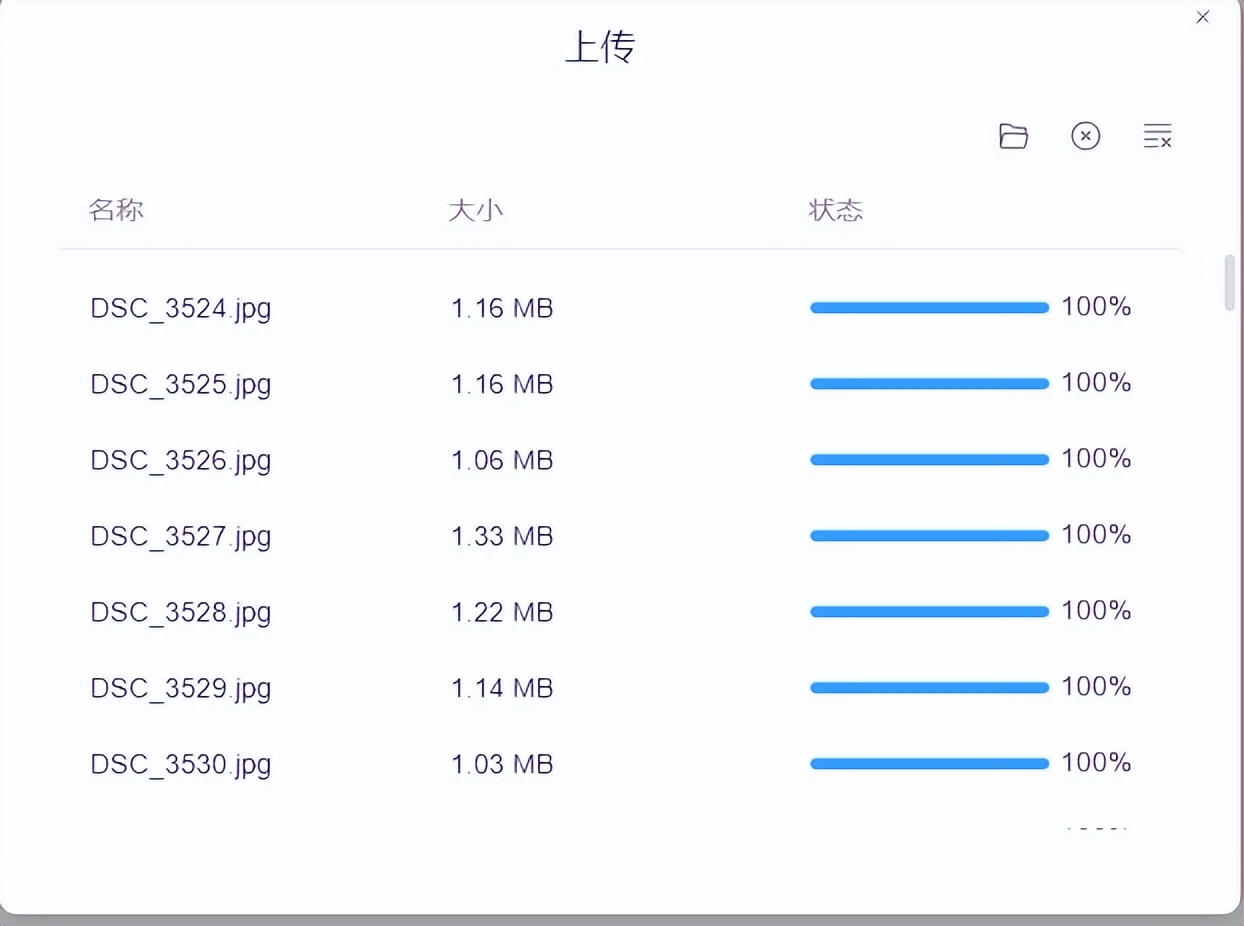This screenshot has width=1244, height=926.
Task: Select file DSC_3528.jpg
Action: 181,612
